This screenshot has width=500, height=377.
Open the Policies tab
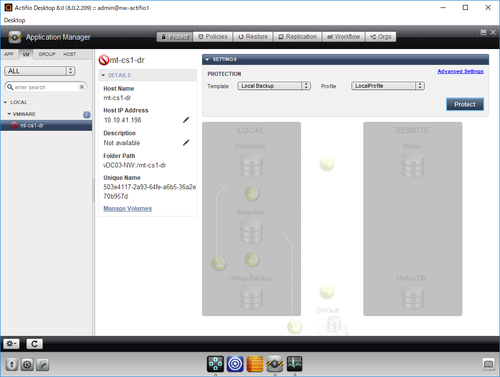tap(213, 37)
